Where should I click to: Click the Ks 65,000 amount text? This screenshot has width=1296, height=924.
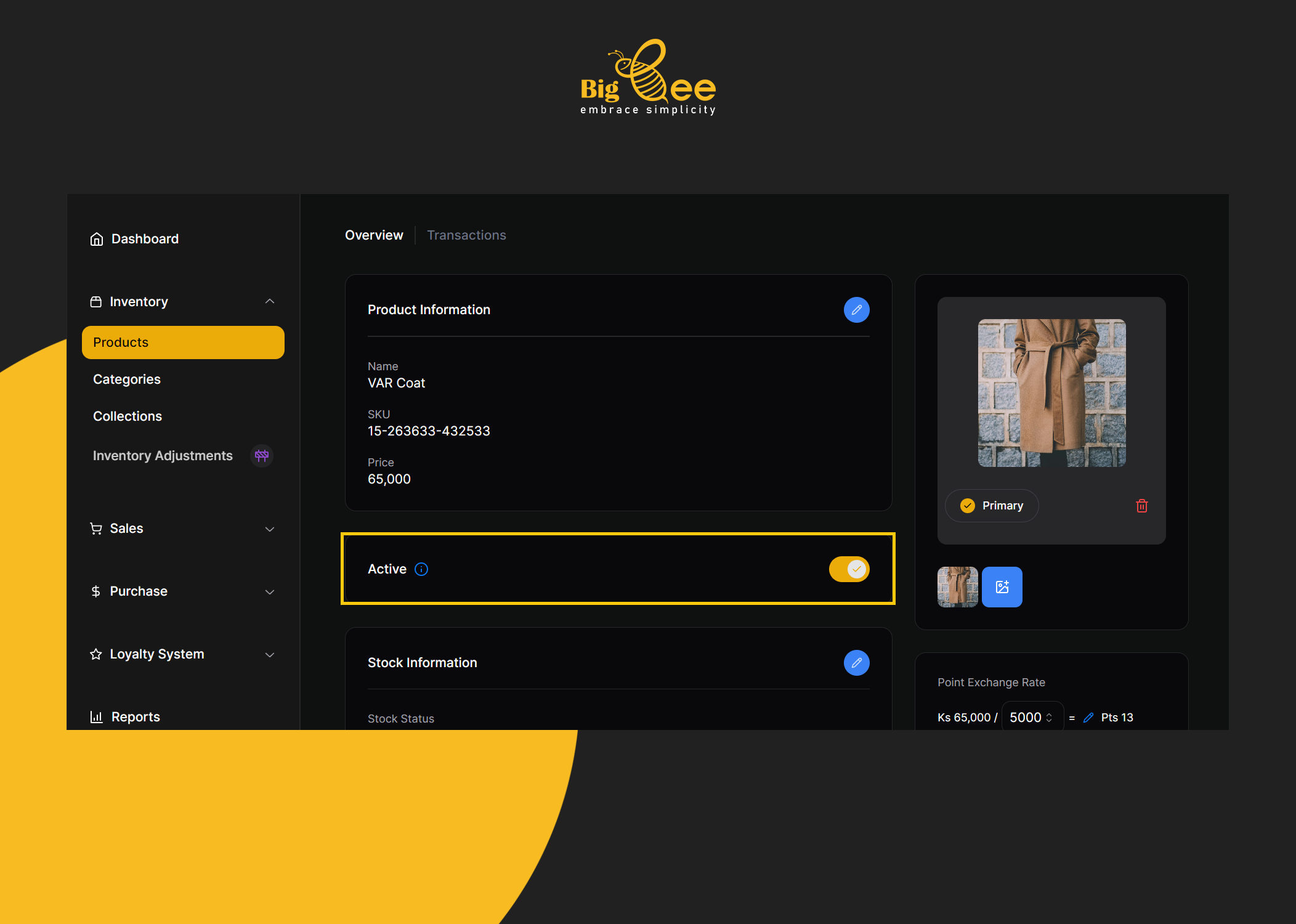pyautogui.click(x=964, y=718)
